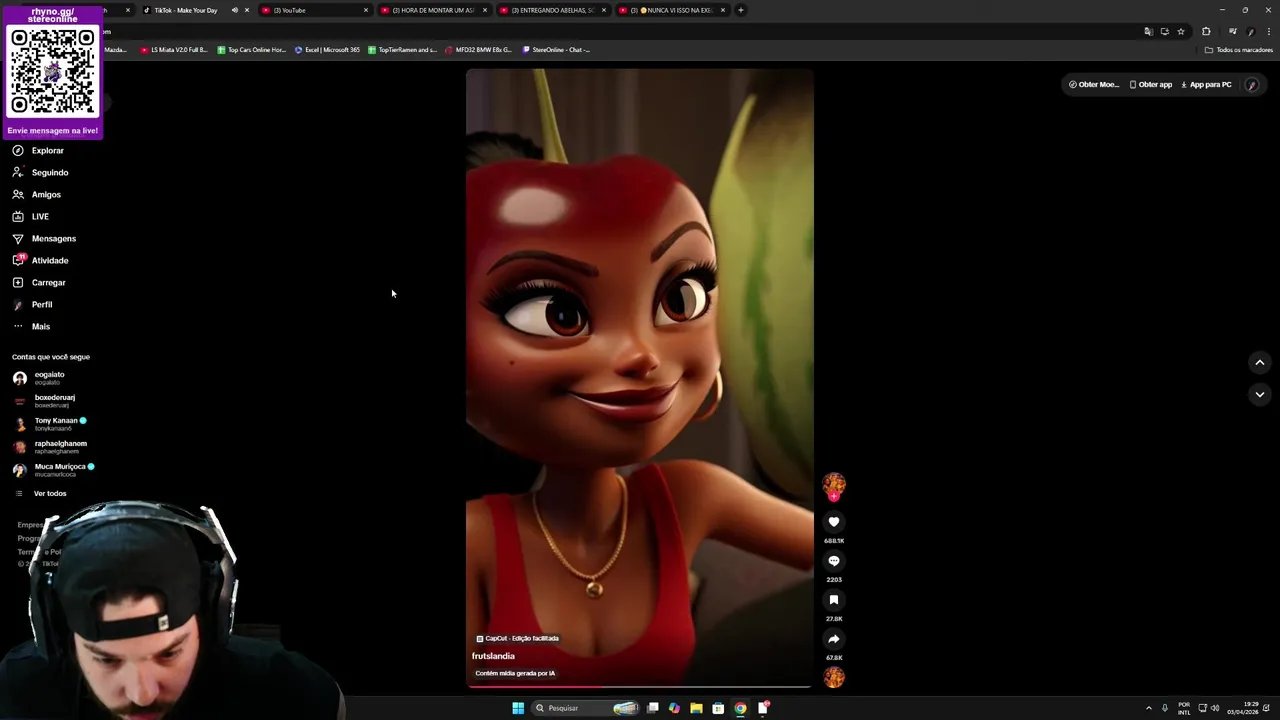Viewport: 1280px width, 720px height.
Task: Seek on the video progress bar
Action: pyautogui.click(x=640, y=686)
